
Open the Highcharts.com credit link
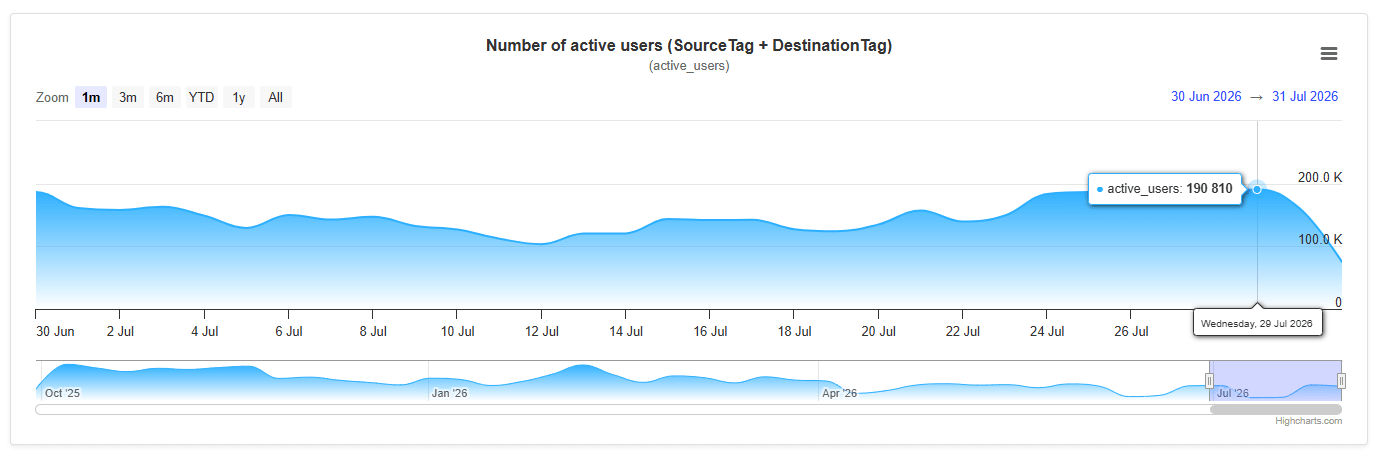click(1308, 421)
